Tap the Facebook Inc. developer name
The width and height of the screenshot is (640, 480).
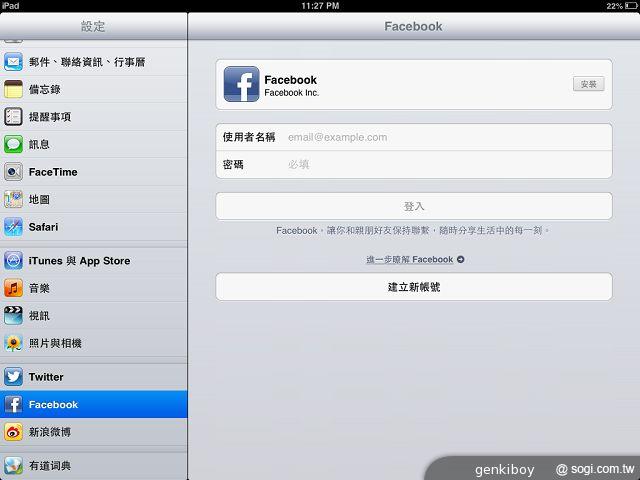pos(291,93)
